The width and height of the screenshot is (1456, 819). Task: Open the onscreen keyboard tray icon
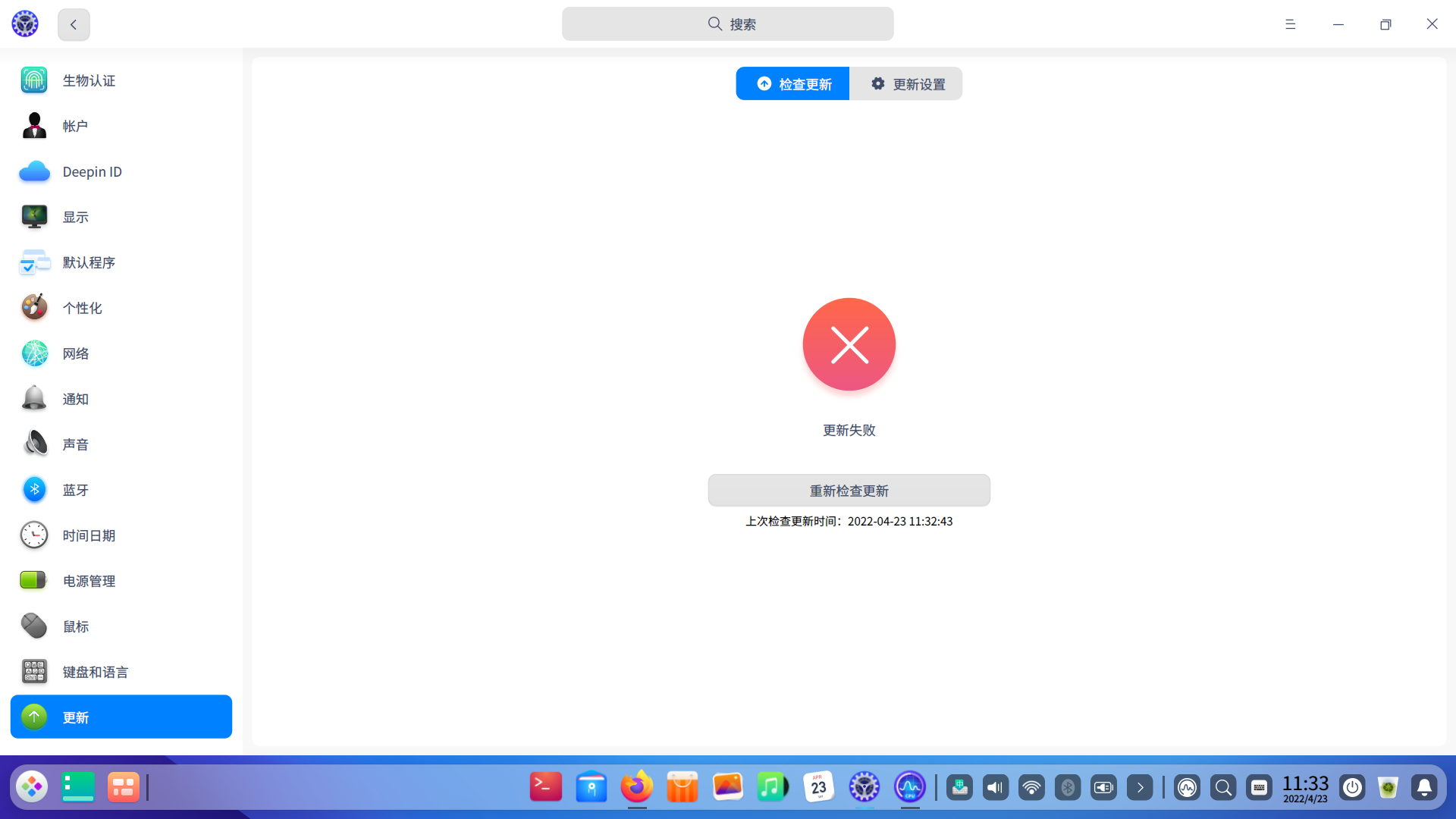(1260, 787)
